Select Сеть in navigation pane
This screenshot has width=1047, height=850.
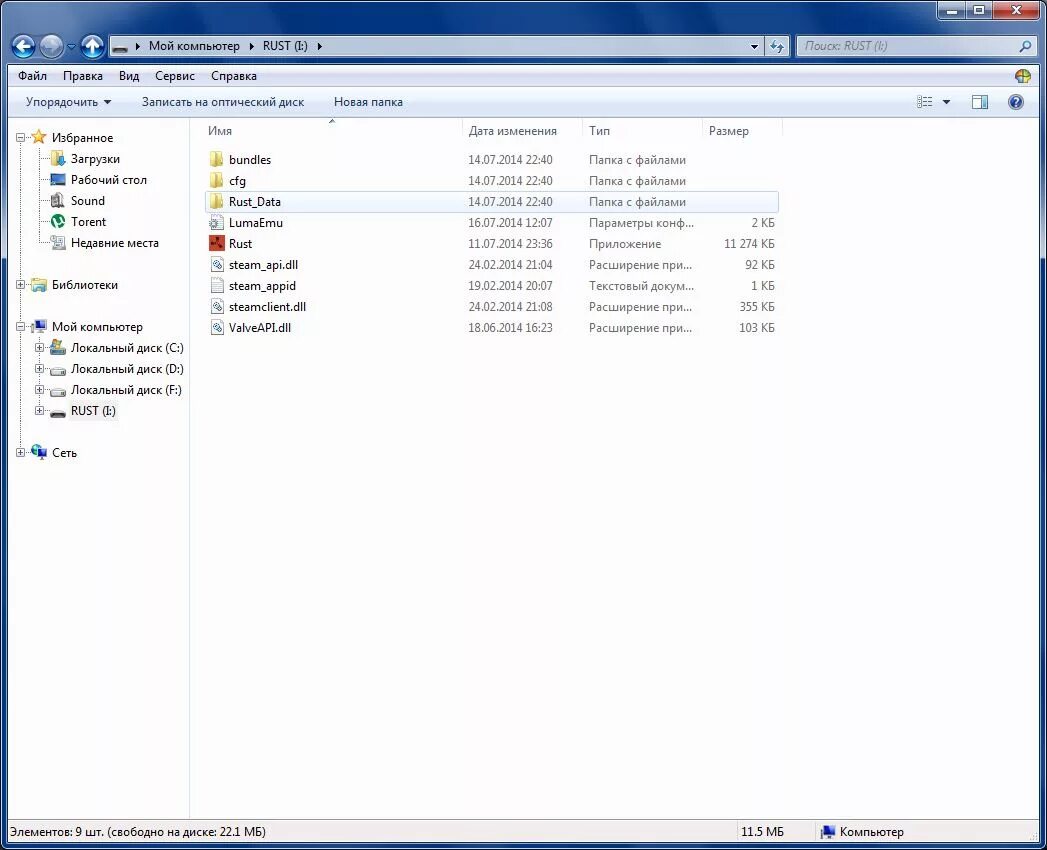[x=64, y=453]
